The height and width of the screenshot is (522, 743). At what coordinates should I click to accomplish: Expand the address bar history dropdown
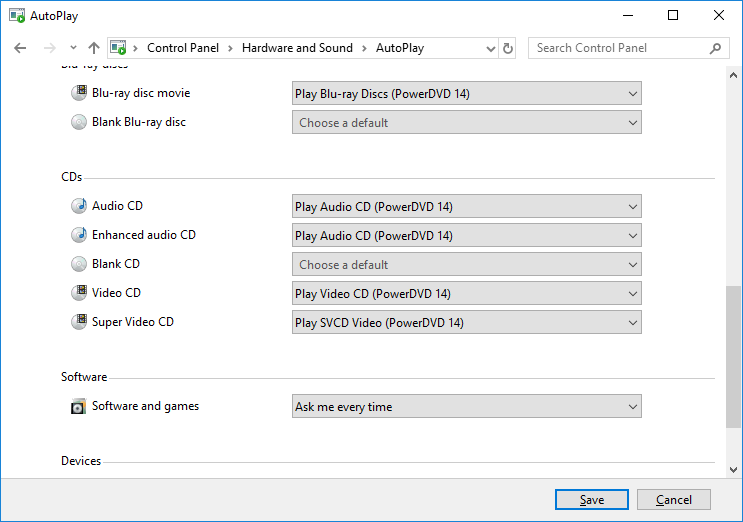point(491,48)
